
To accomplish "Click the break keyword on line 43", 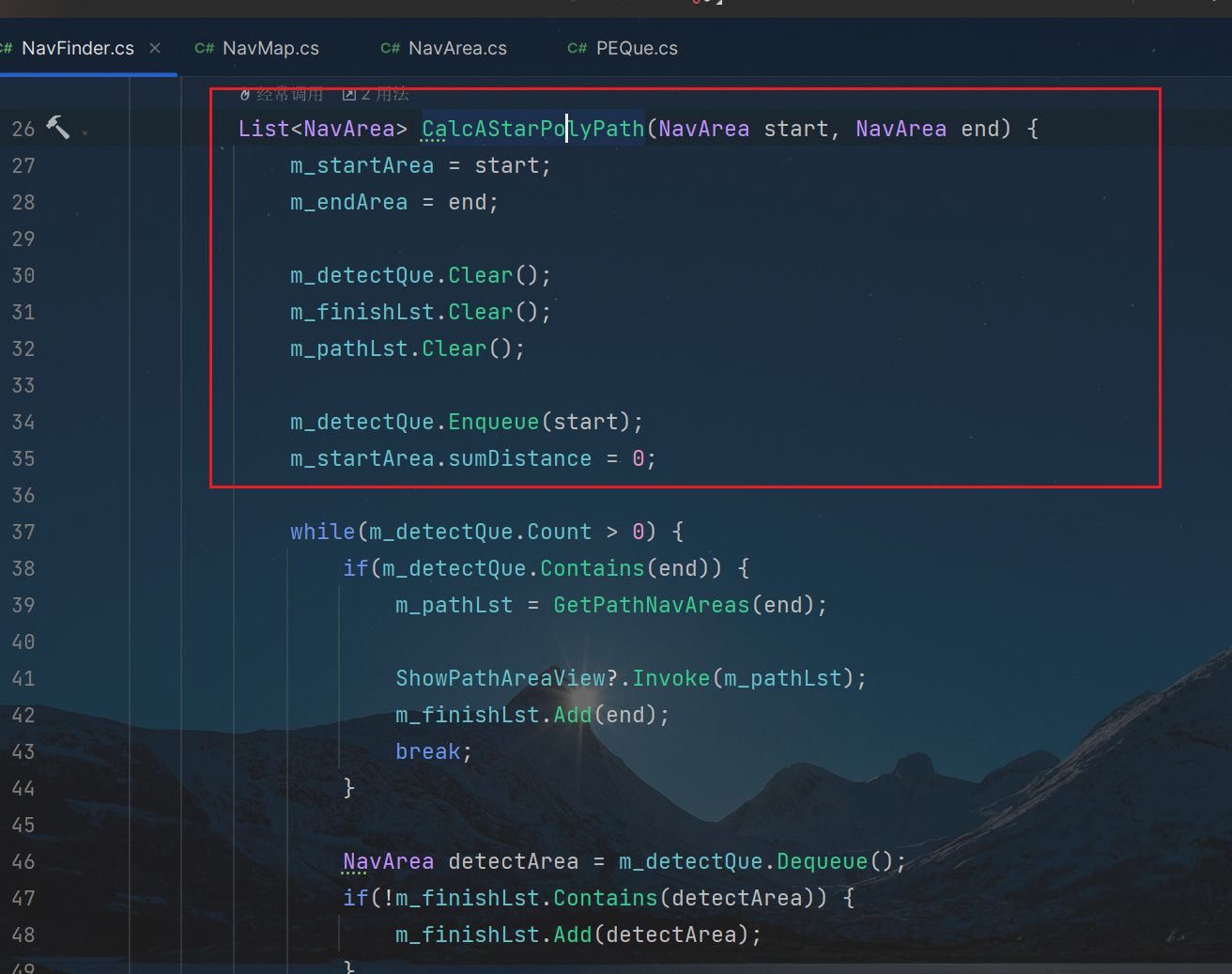I will coord(427,751).
